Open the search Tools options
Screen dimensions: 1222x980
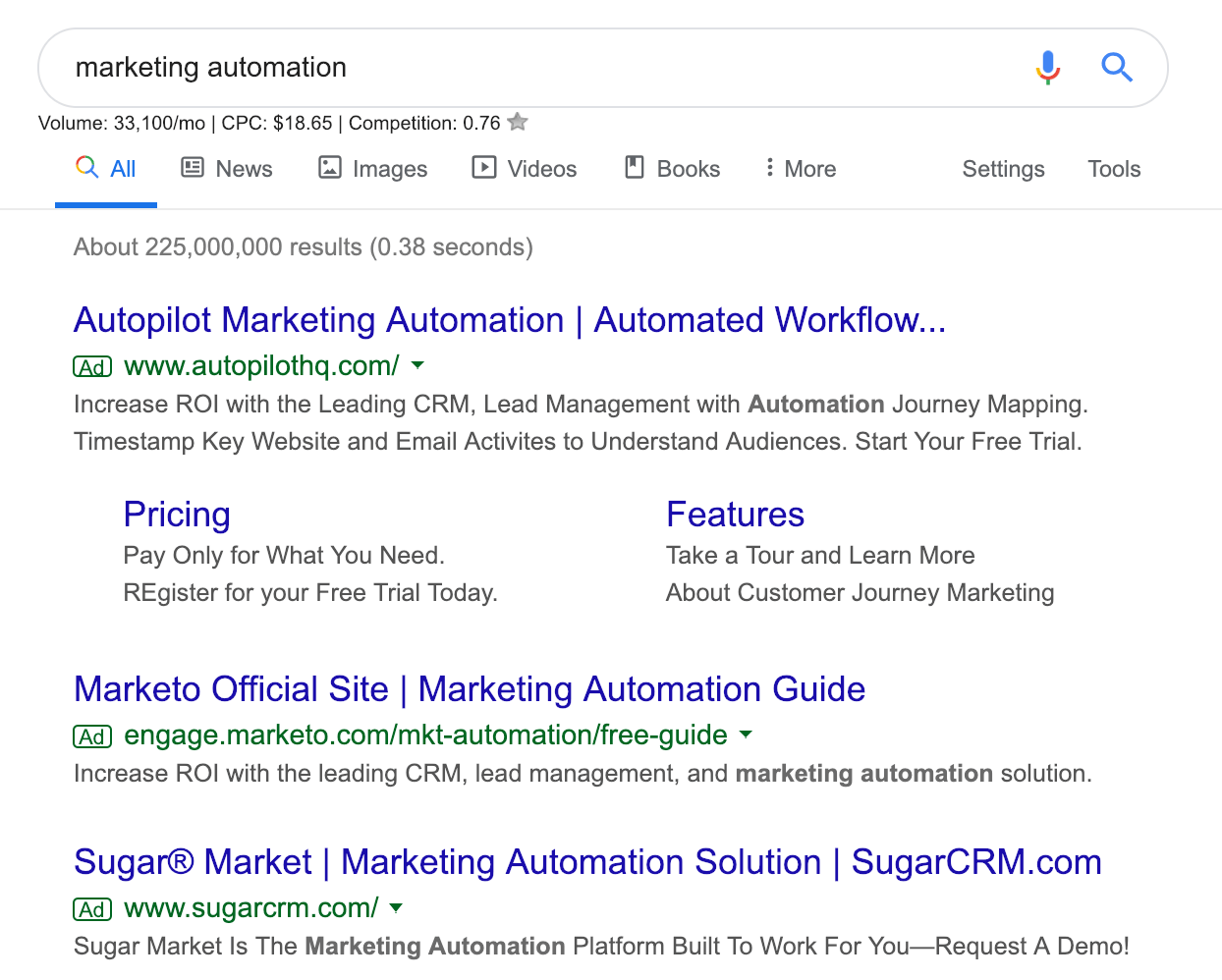pos(1114,169)
